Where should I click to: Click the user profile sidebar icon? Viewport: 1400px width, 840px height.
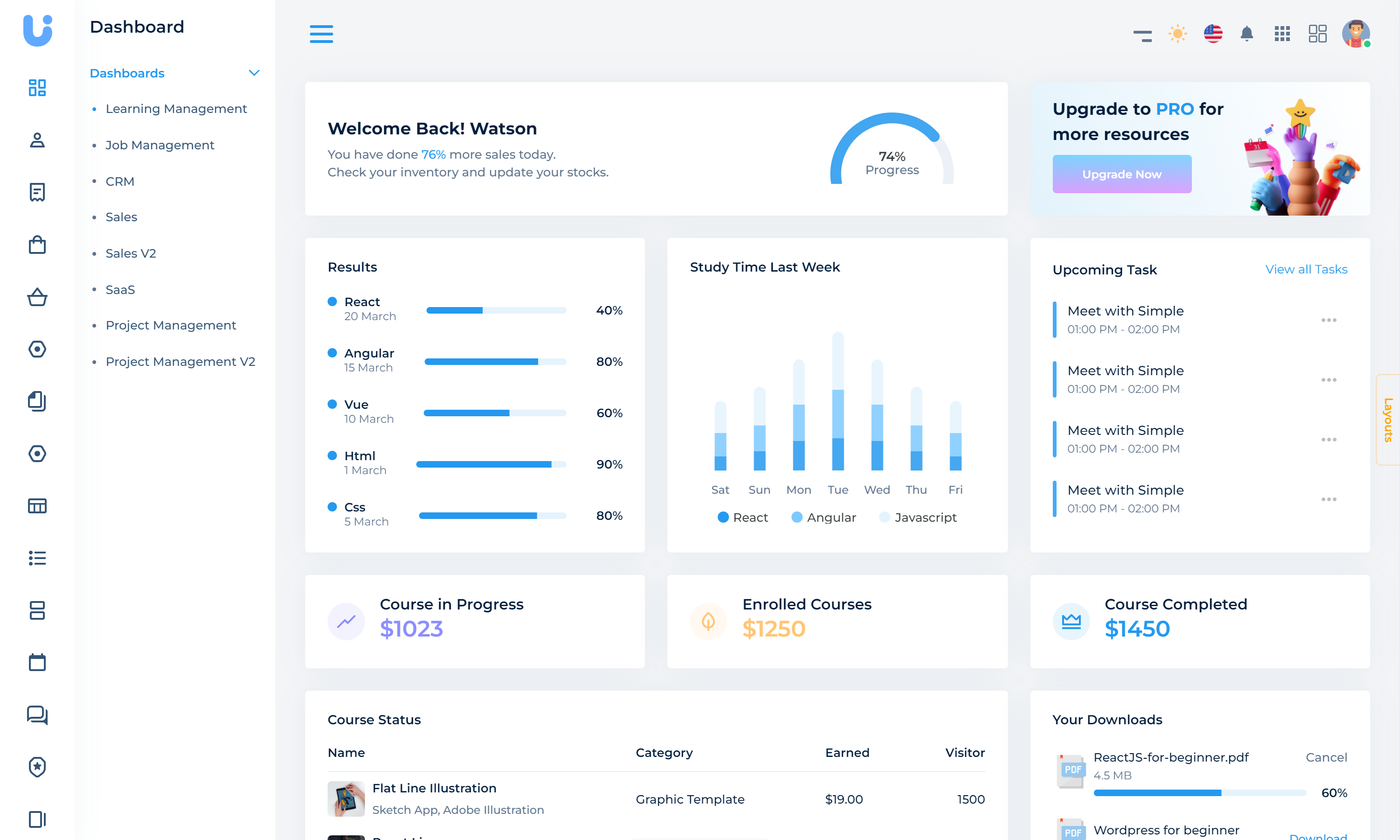(37, 140)
